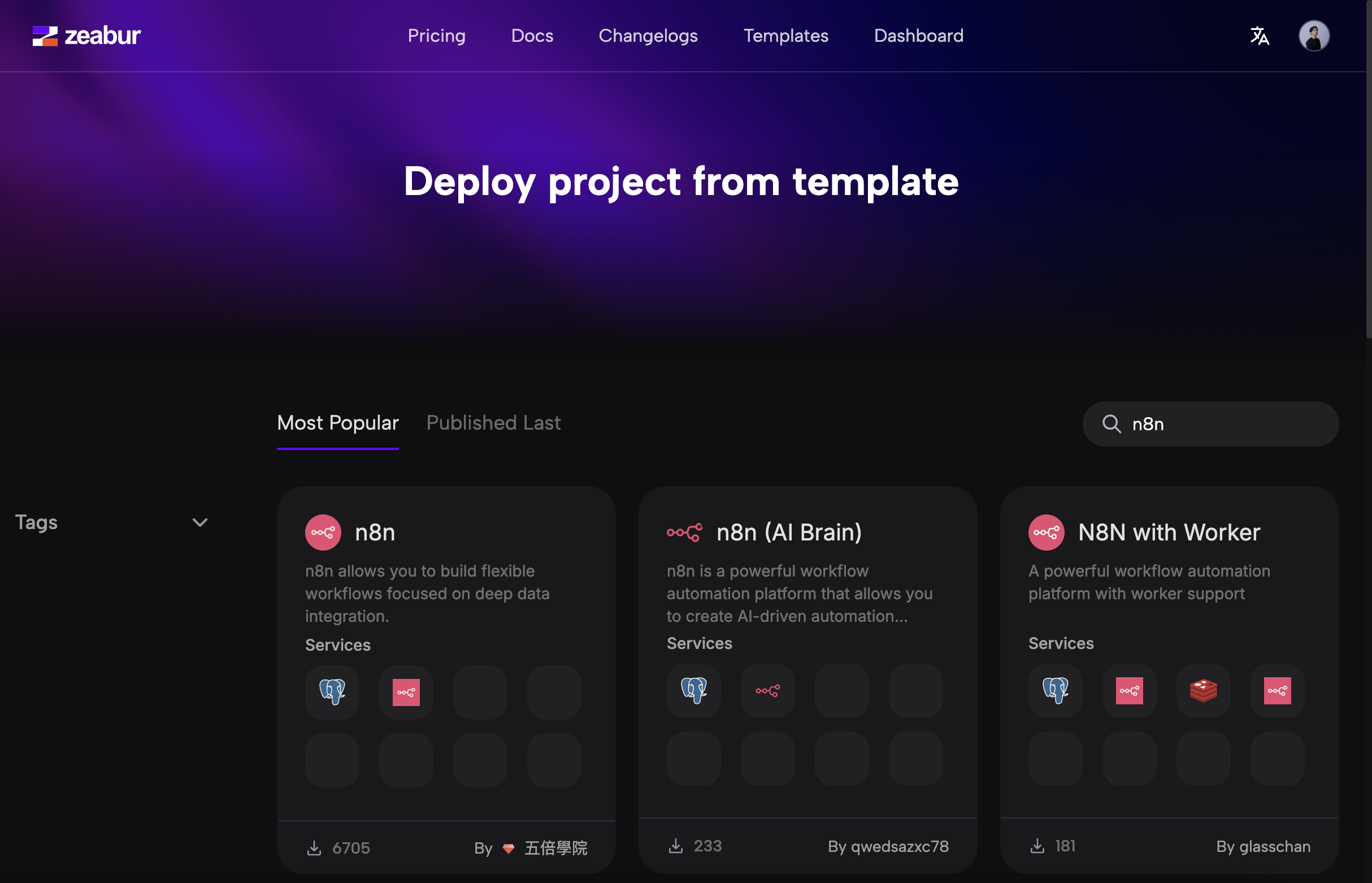Click description 'A powerful workflow automation platform'
This screenshot has width=1372, height=883.
pyautogui.click(x=1148, y=582)
